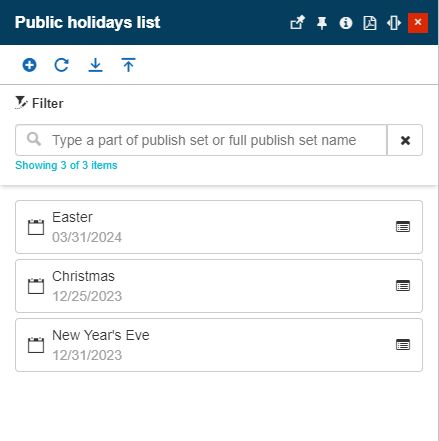Click the date 12/25/2023
The width and height of the screenshot is (439, 441).
(x=87, y=296)
